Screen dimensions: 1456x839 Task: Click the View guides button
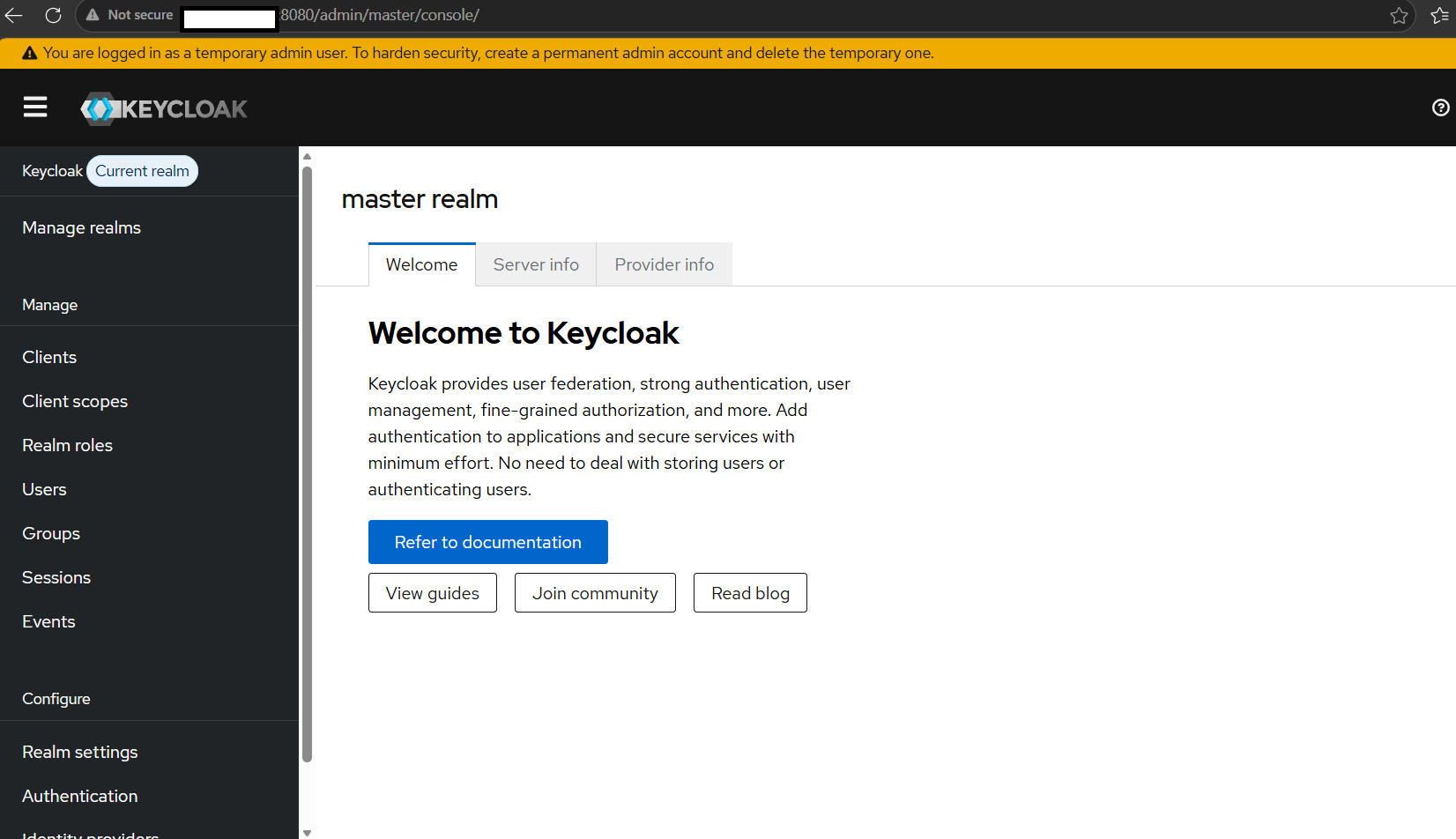433,593
